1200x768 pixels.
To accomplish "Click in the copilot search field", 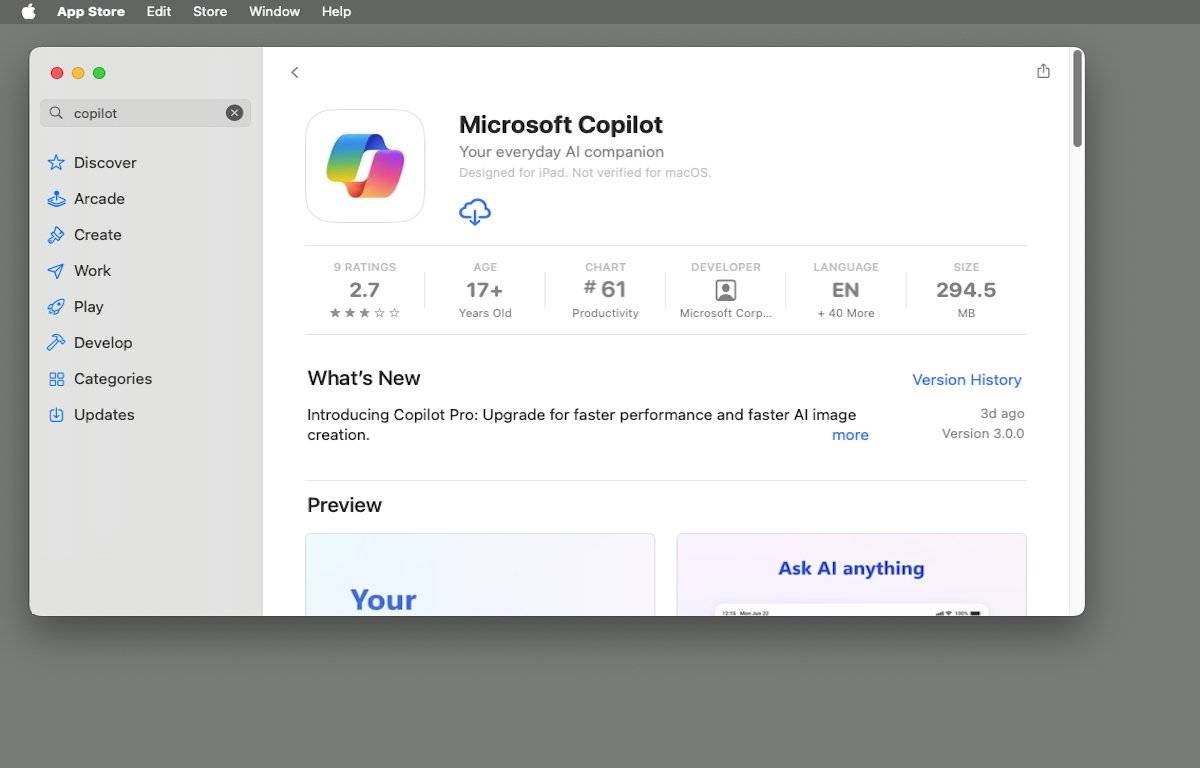I will (x=145, y=113).
